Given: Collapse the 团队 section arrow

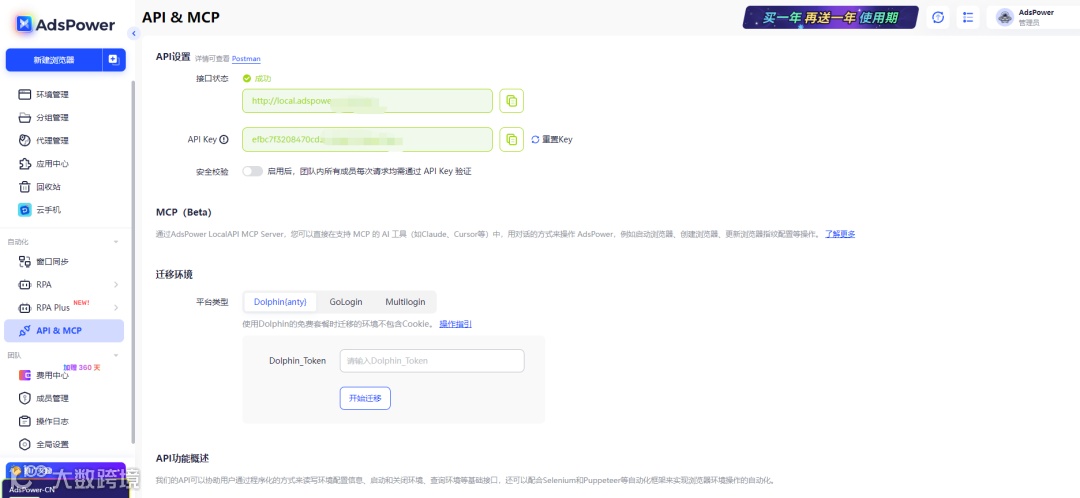Looking at the screenshot, I should point(116,355).
